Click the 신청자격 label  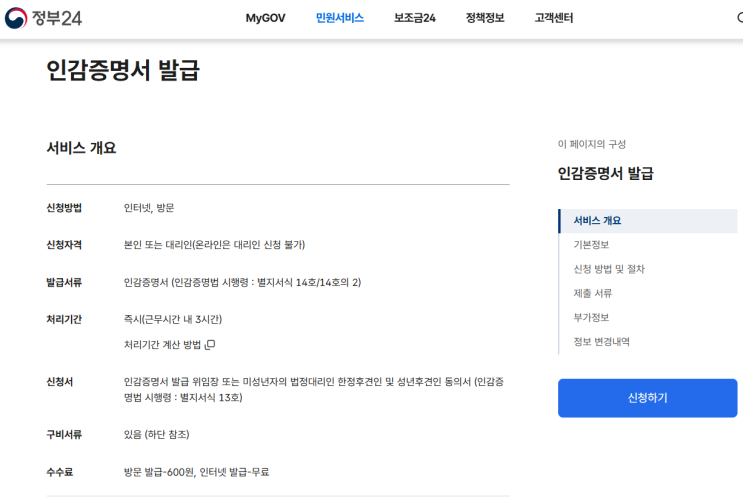click(x=64, y=245)
